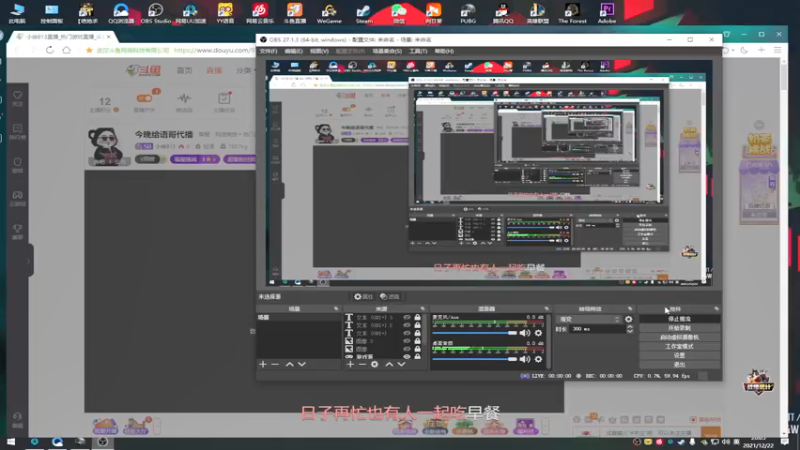Open the settings gear for the 桌面音频 audio channel
The width and height of the screenshot is (800, 450).
click(538, 359)
